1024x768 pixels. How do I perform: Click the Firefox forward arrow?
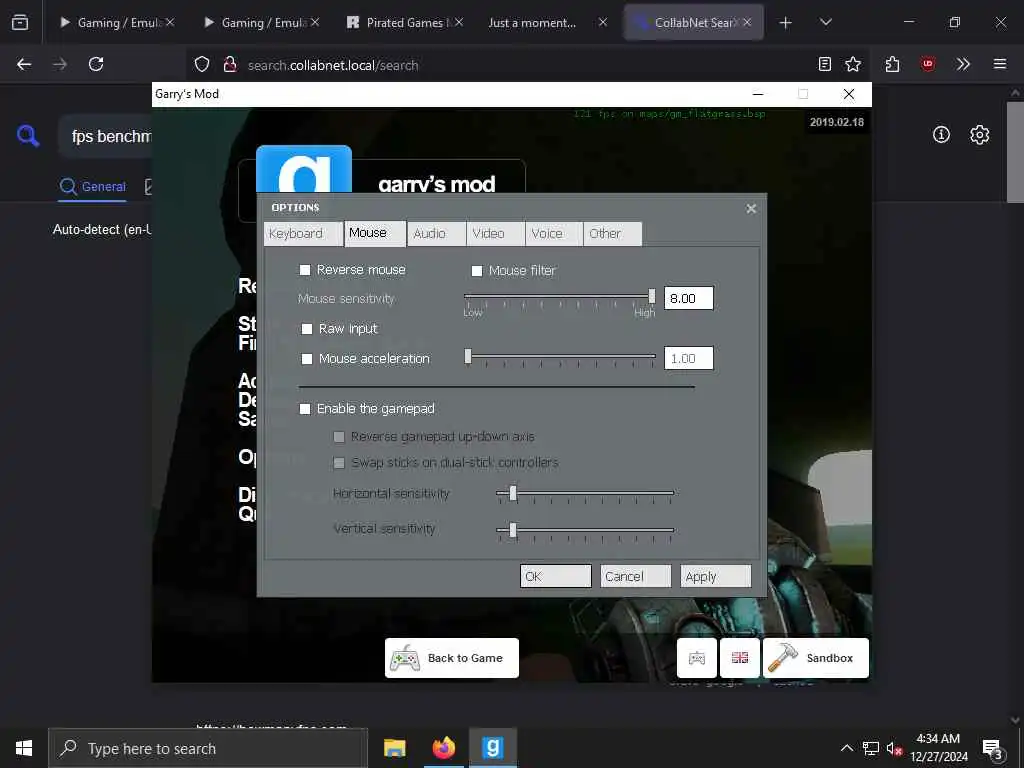pos(59,64)
